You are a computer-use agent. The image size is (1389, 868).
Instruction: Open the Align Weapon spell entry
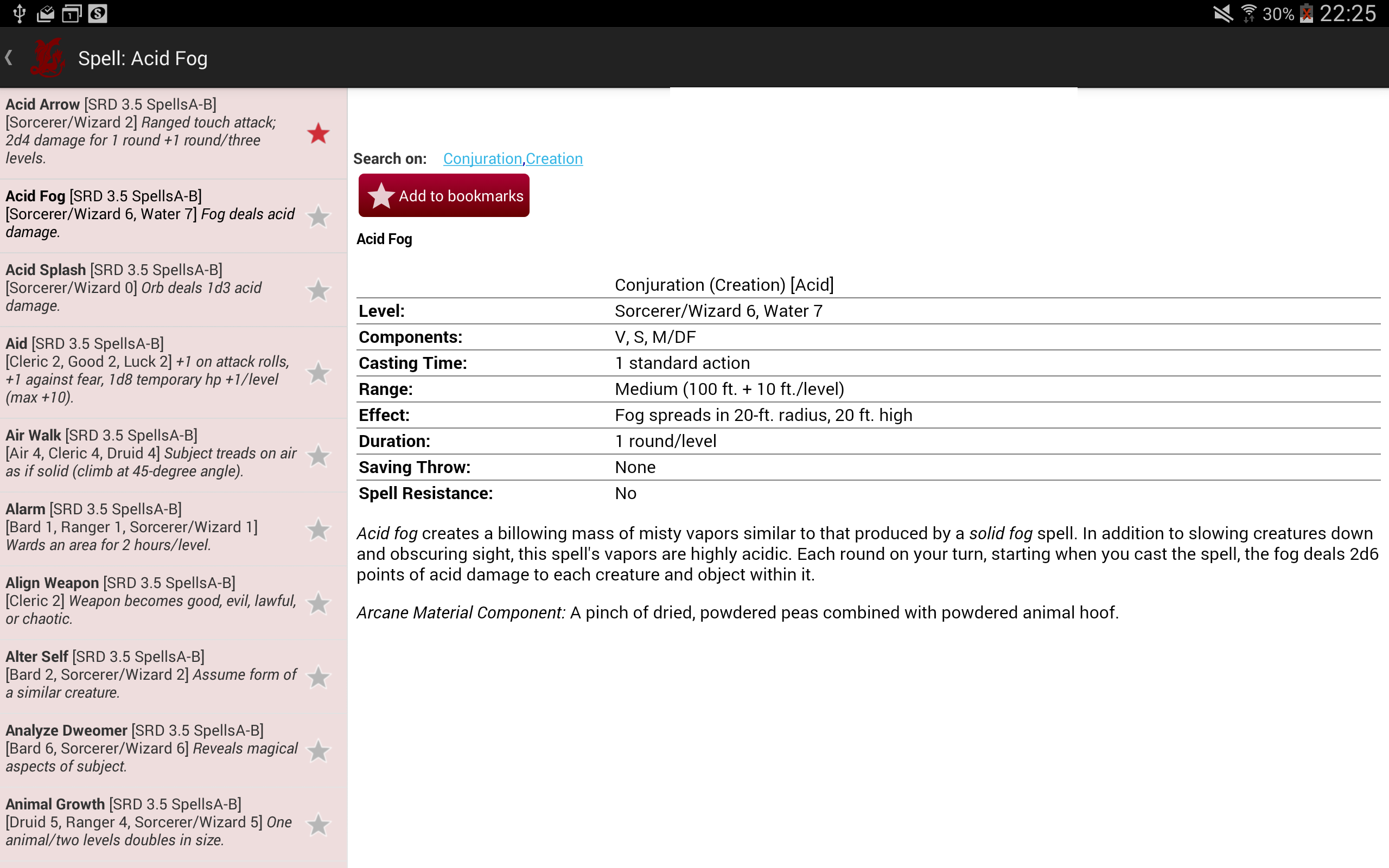173,602
